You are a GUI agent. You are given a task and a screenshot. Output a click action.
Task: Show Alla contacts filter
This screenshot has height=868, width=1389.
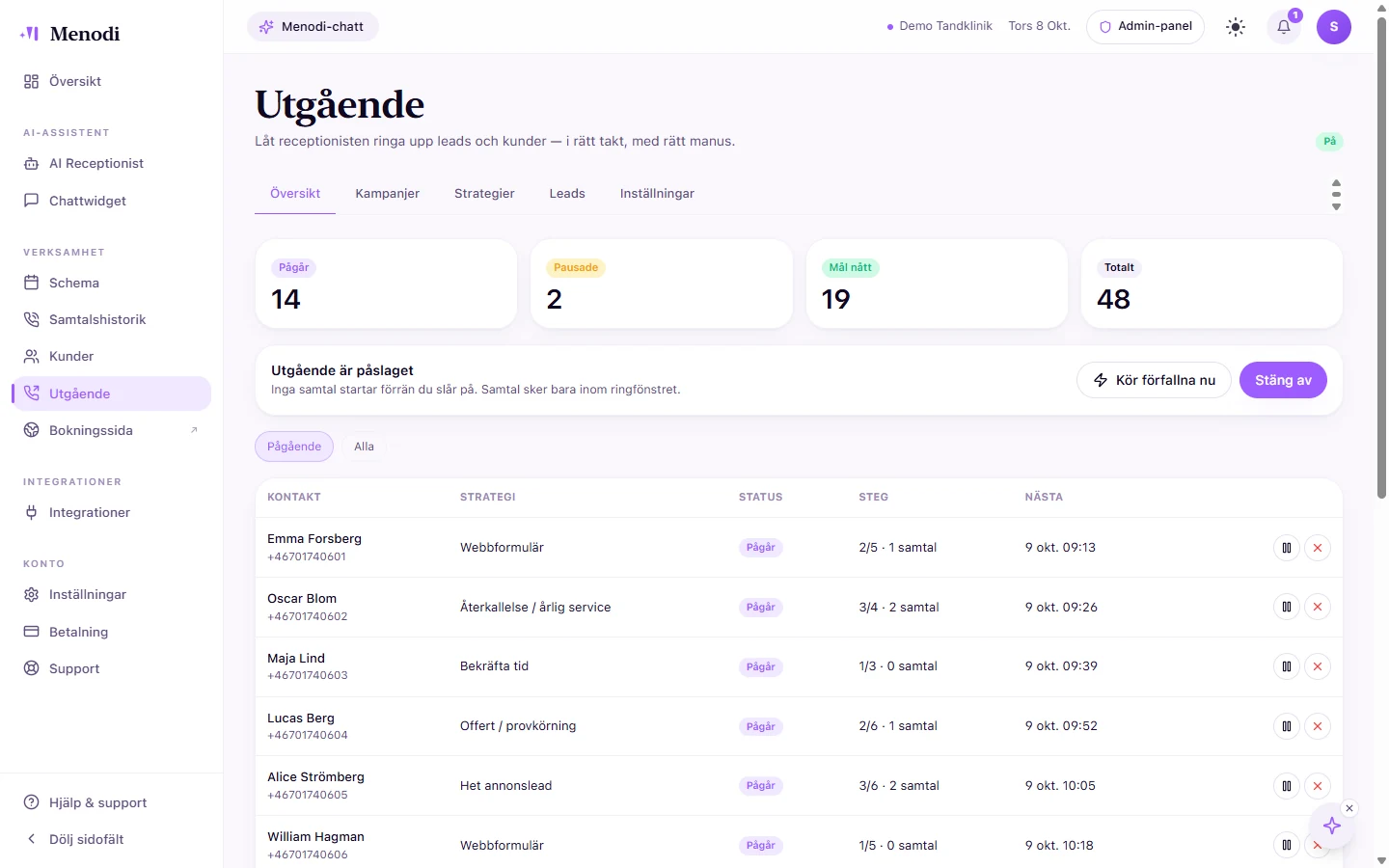click(364, 447)
